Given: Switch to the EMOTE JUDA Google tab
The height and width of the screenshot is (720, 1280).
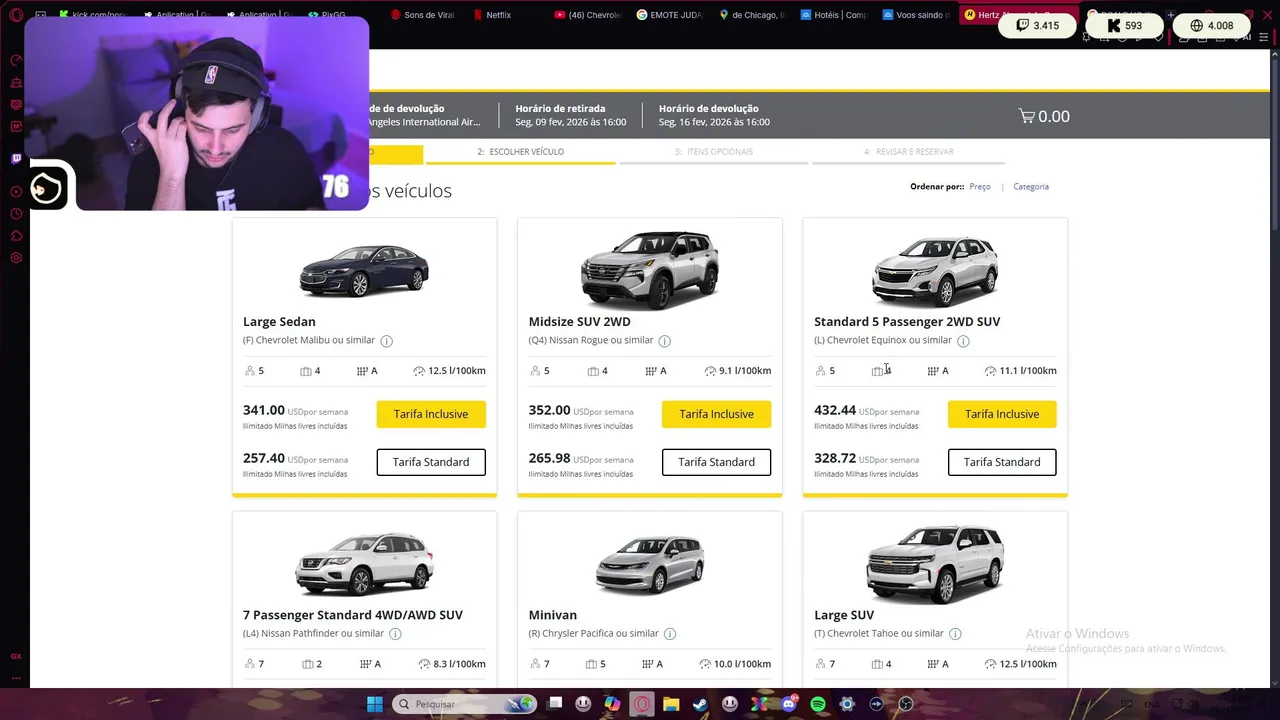Looking at the screenshot, I should (x=672, y=15).
